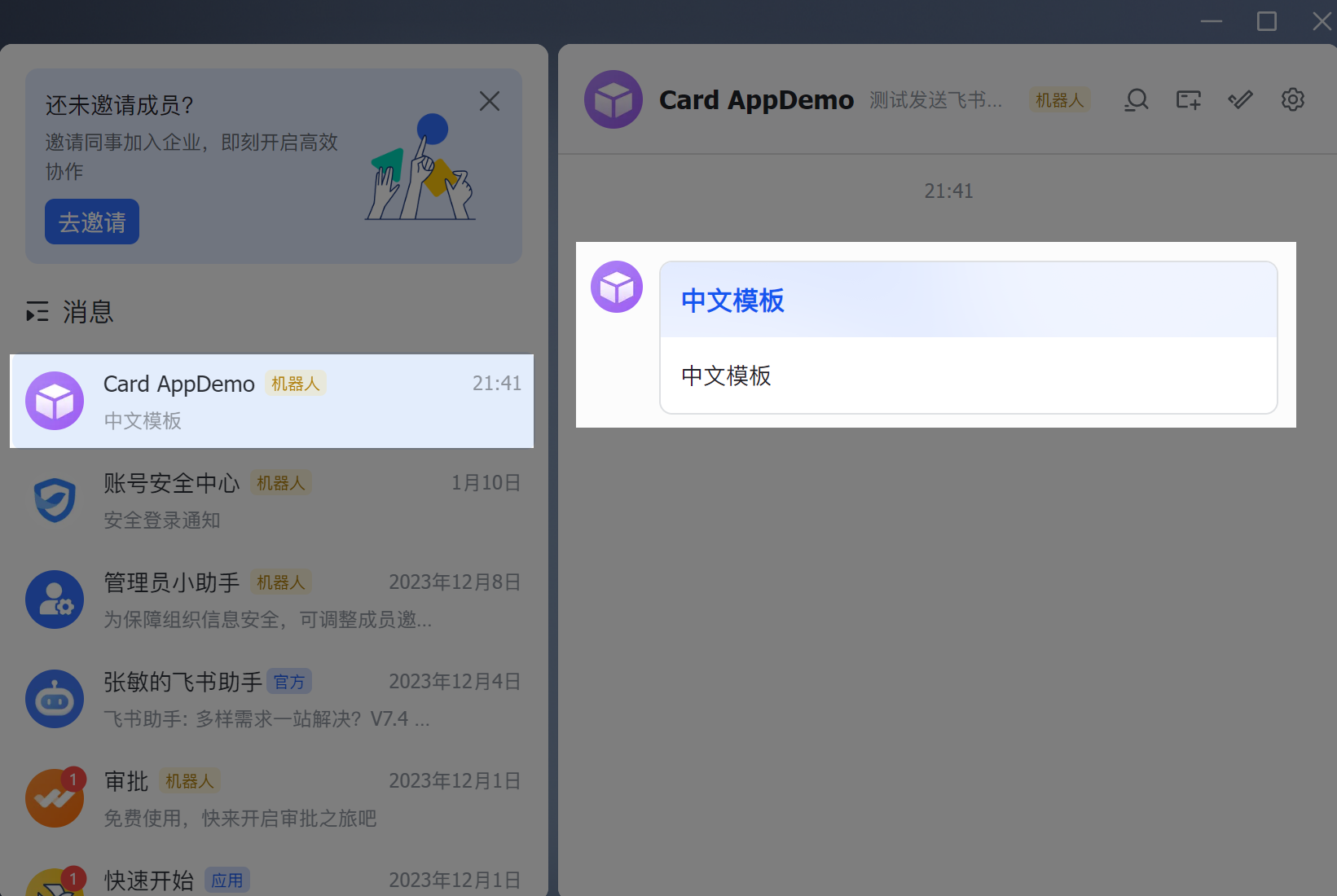Viewport: 1337px width, 896px height.
Task: Click the 中文模板 card body text
Action: [x=726, y=376]
